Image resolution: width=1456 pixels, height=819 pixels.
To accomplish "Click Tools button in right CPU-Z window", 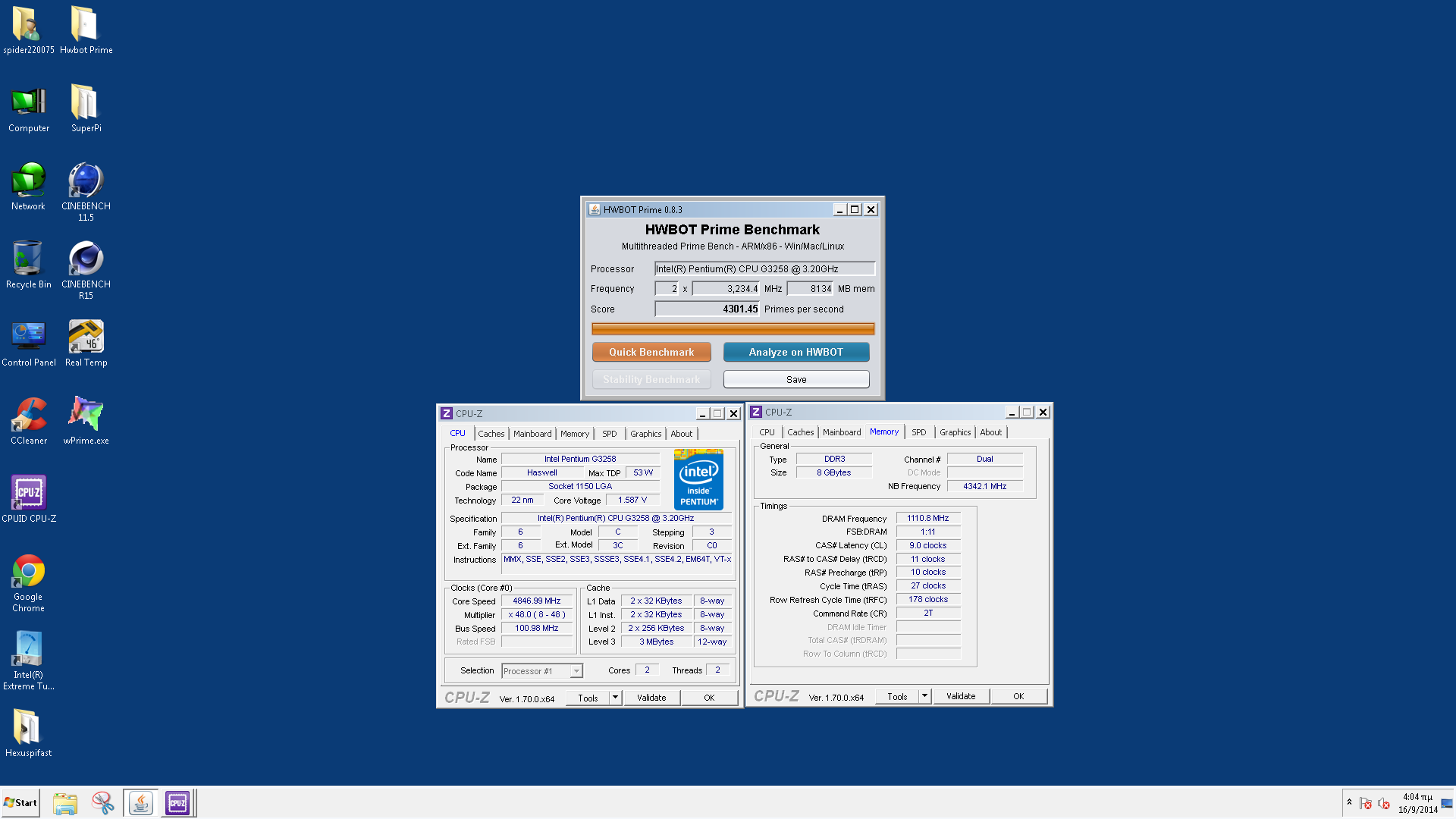I will [897, 696].
